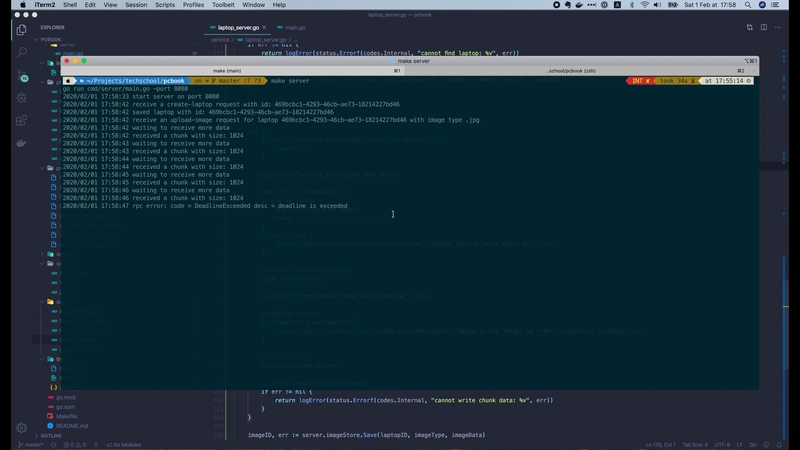
Task: Open the View menu
Action: [110, 5]
